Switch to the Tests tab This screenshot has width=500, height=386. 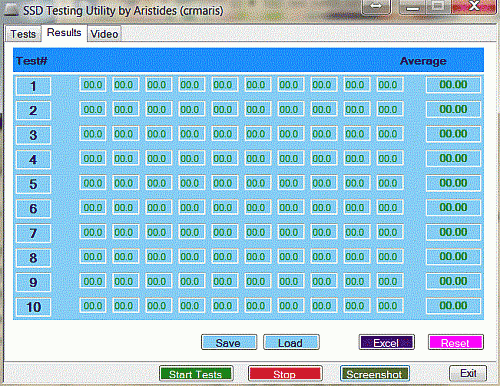(x=23, y=34)
